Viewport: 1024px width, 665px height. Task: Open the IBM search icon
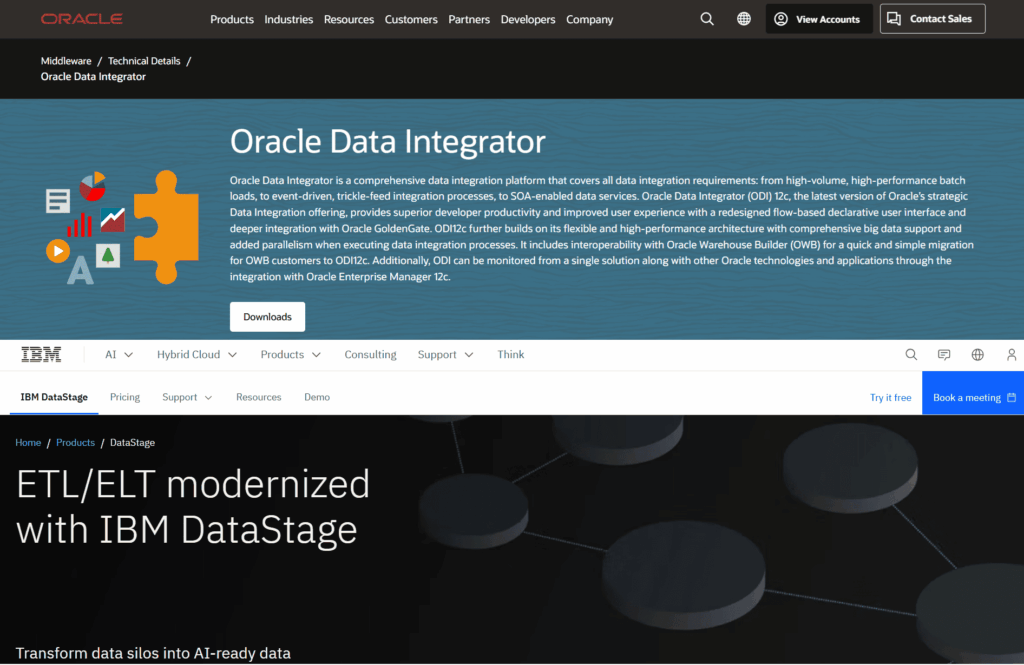click(911, 354)
